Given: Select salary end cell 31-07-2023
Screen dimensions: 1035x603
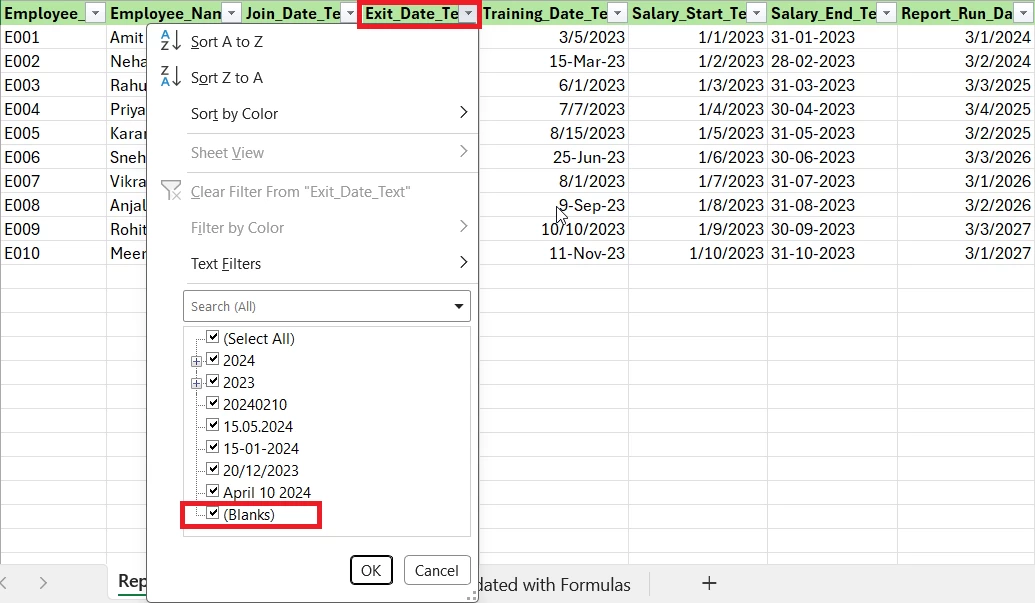Looking at the screenshot, I should tap(832, 181).
